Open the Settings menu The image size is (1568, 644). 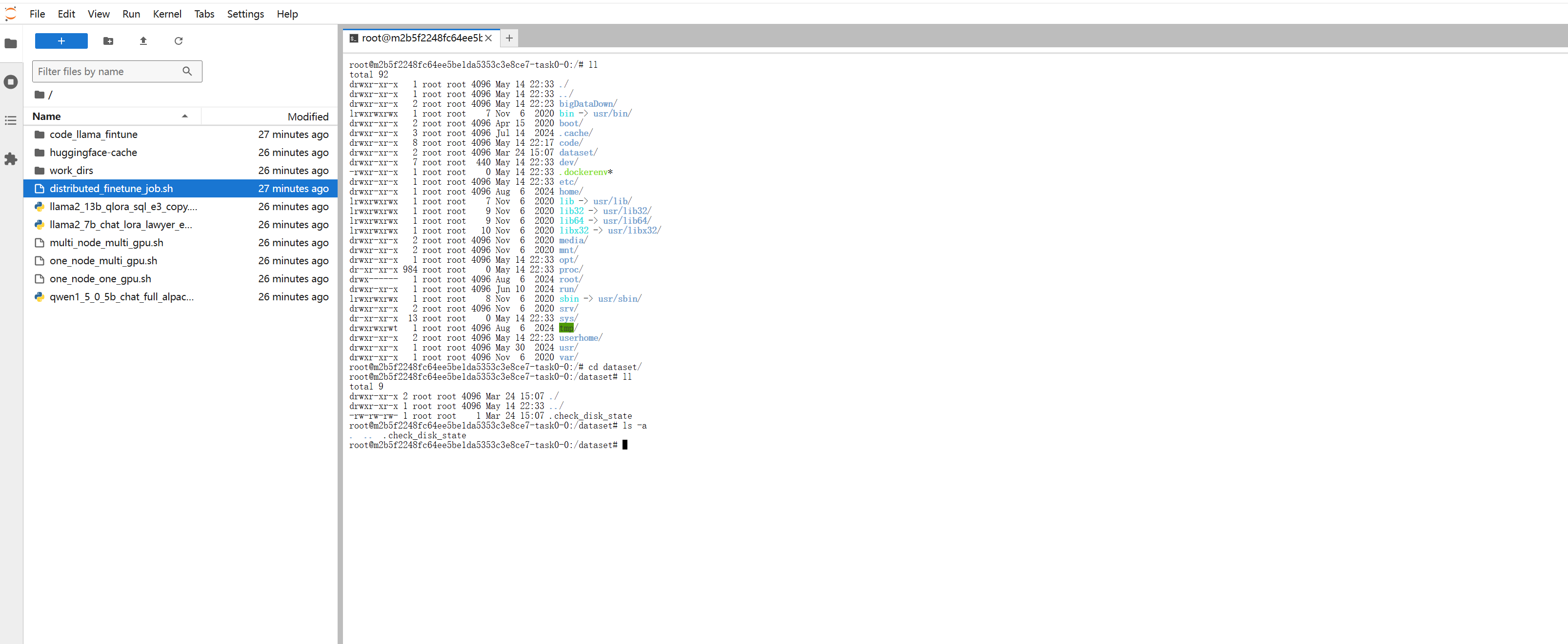[245, 13]
